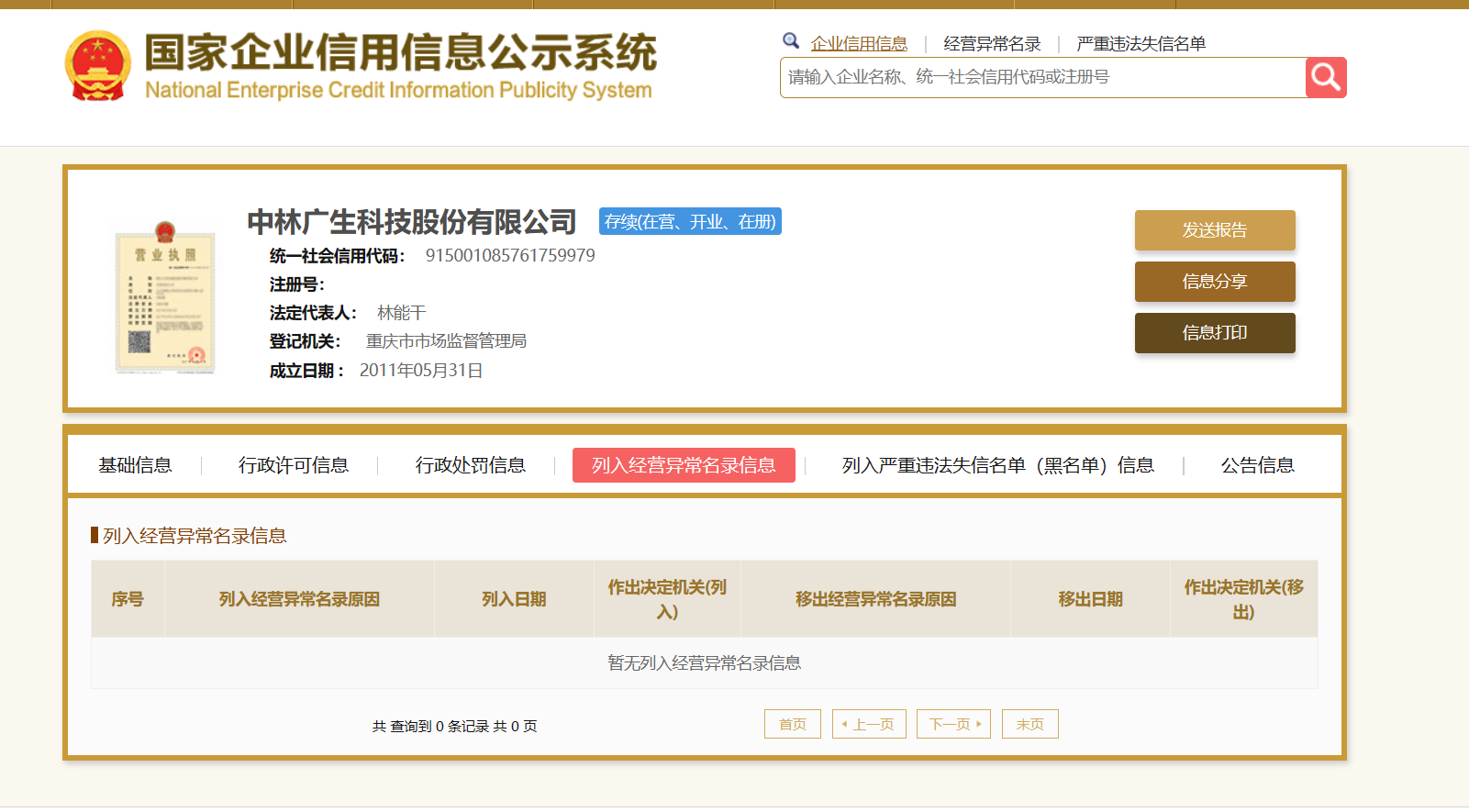Click the red search magnifier button

click(x=1326, y=77)
